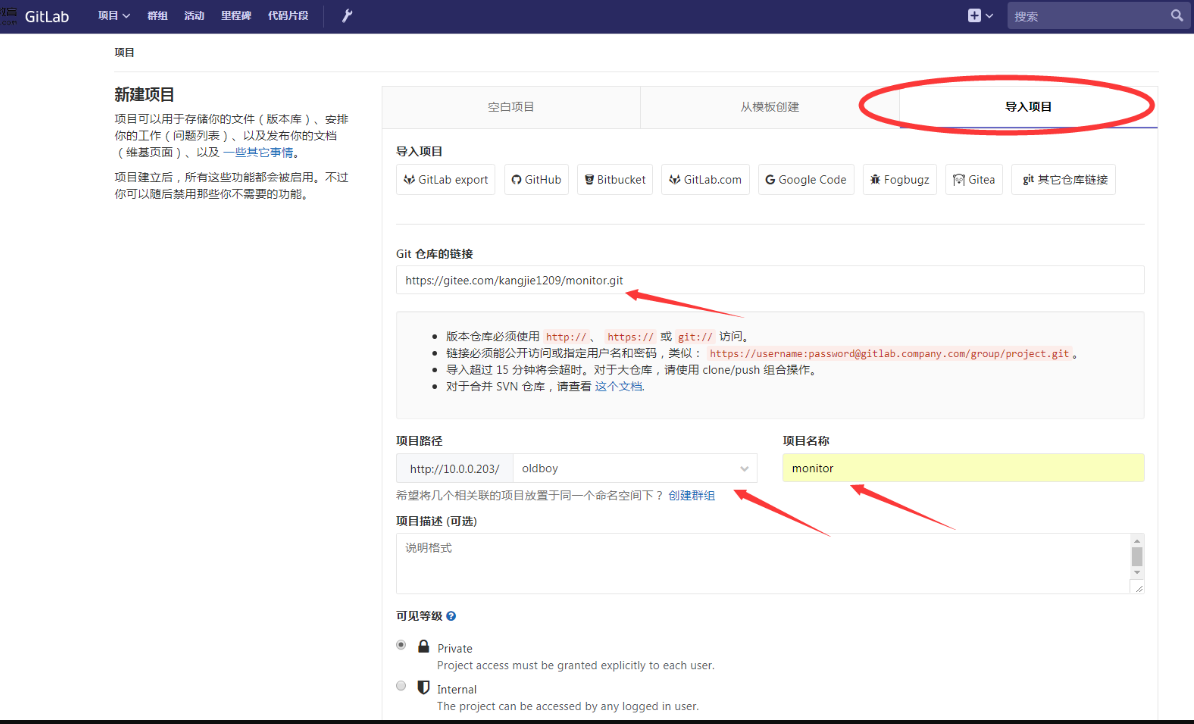Import from Gitea

pos(974,180)
